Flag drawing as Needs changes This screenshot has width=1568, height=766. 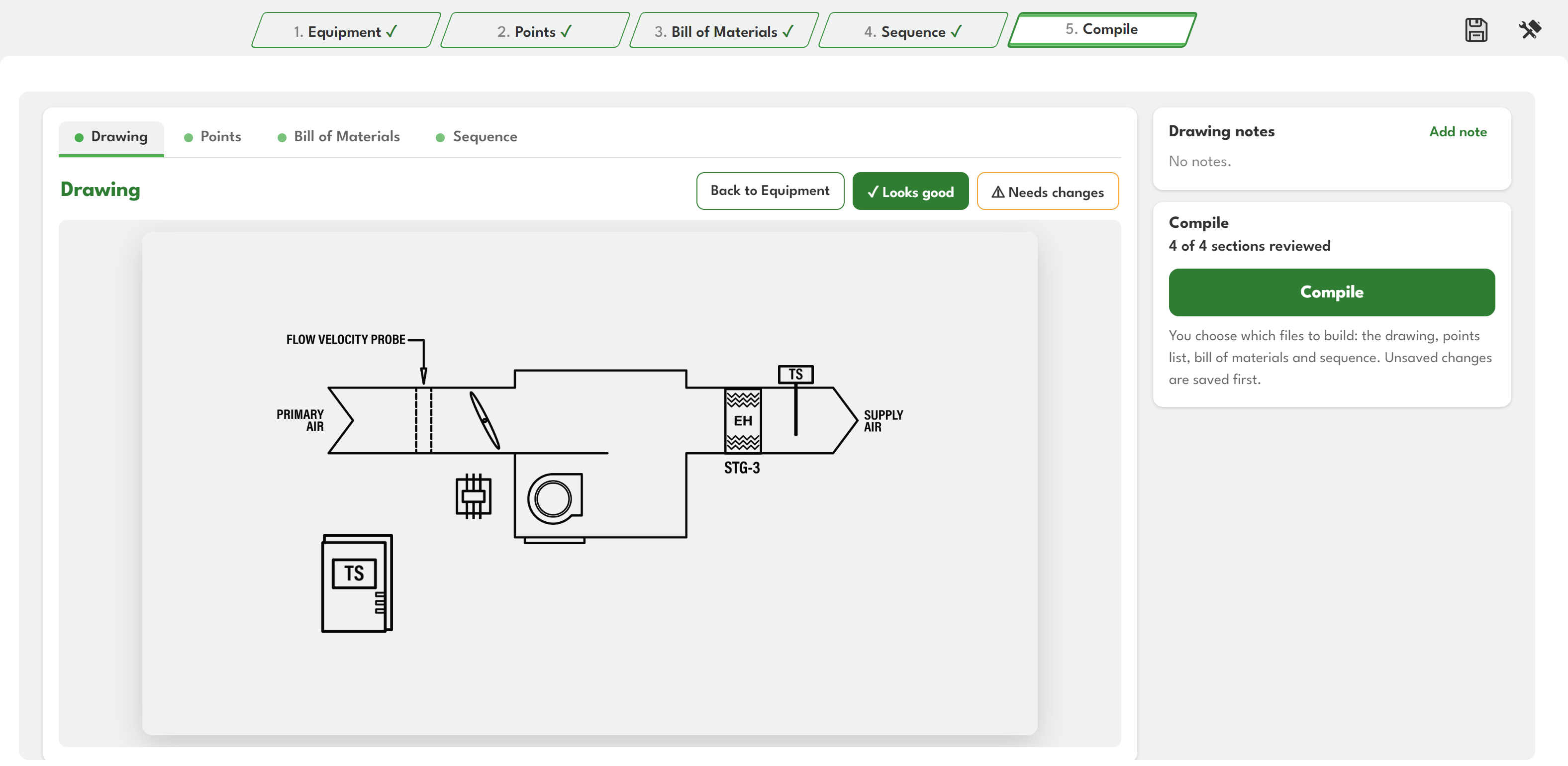tap(1048, 191)
